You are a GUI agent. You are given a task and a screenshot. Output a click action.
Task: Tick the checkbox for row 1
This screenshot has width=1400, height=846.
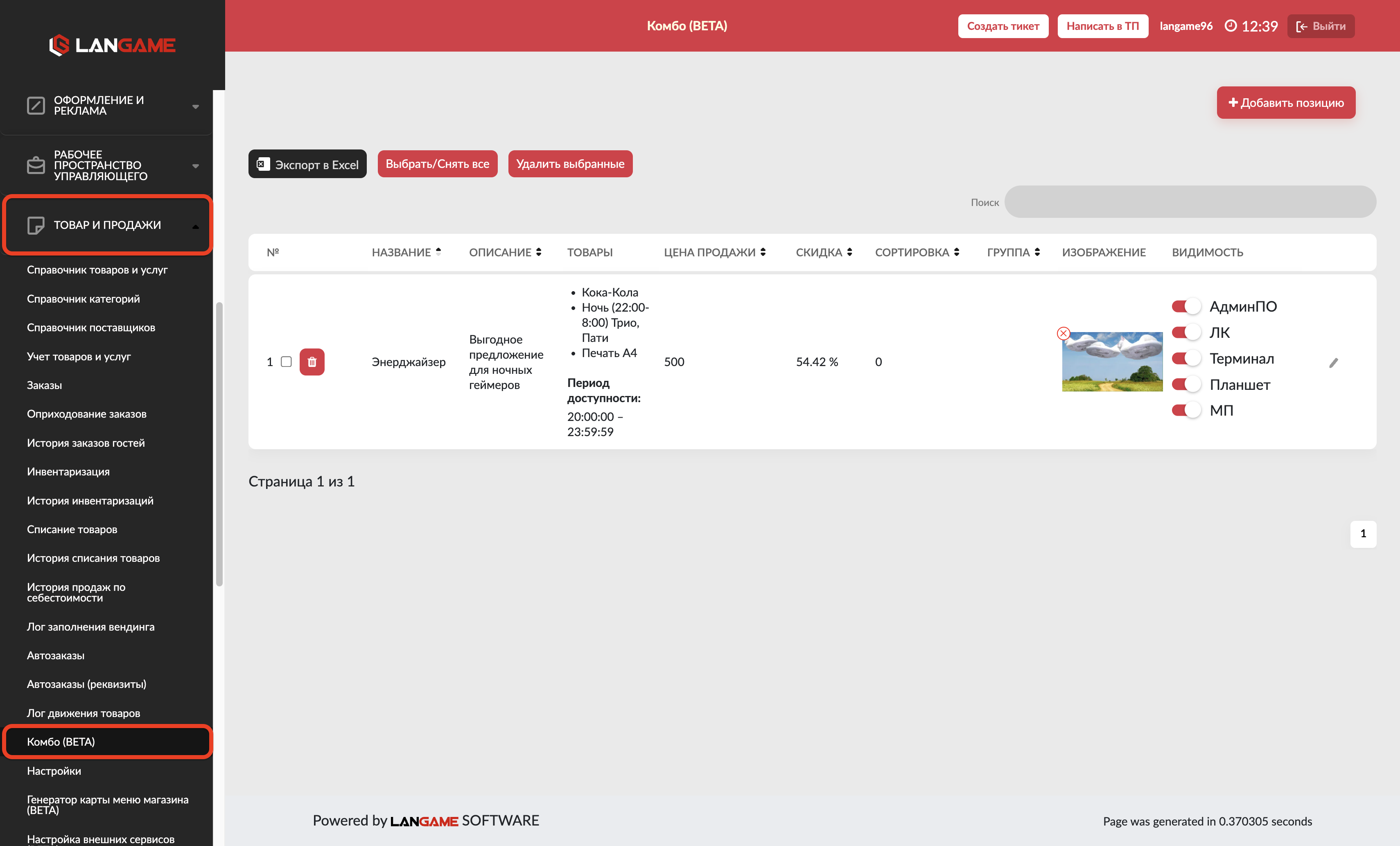click(287, 362)
